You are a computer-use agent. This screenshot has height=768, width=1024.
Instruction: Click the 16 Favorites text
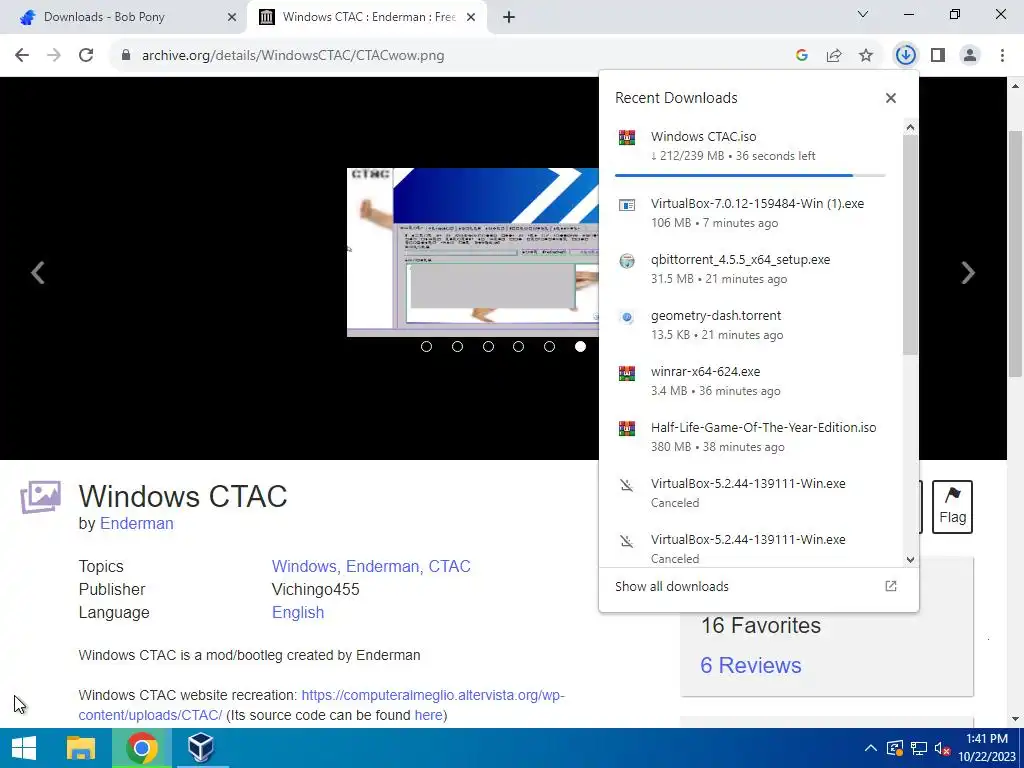tap(761, 626)
